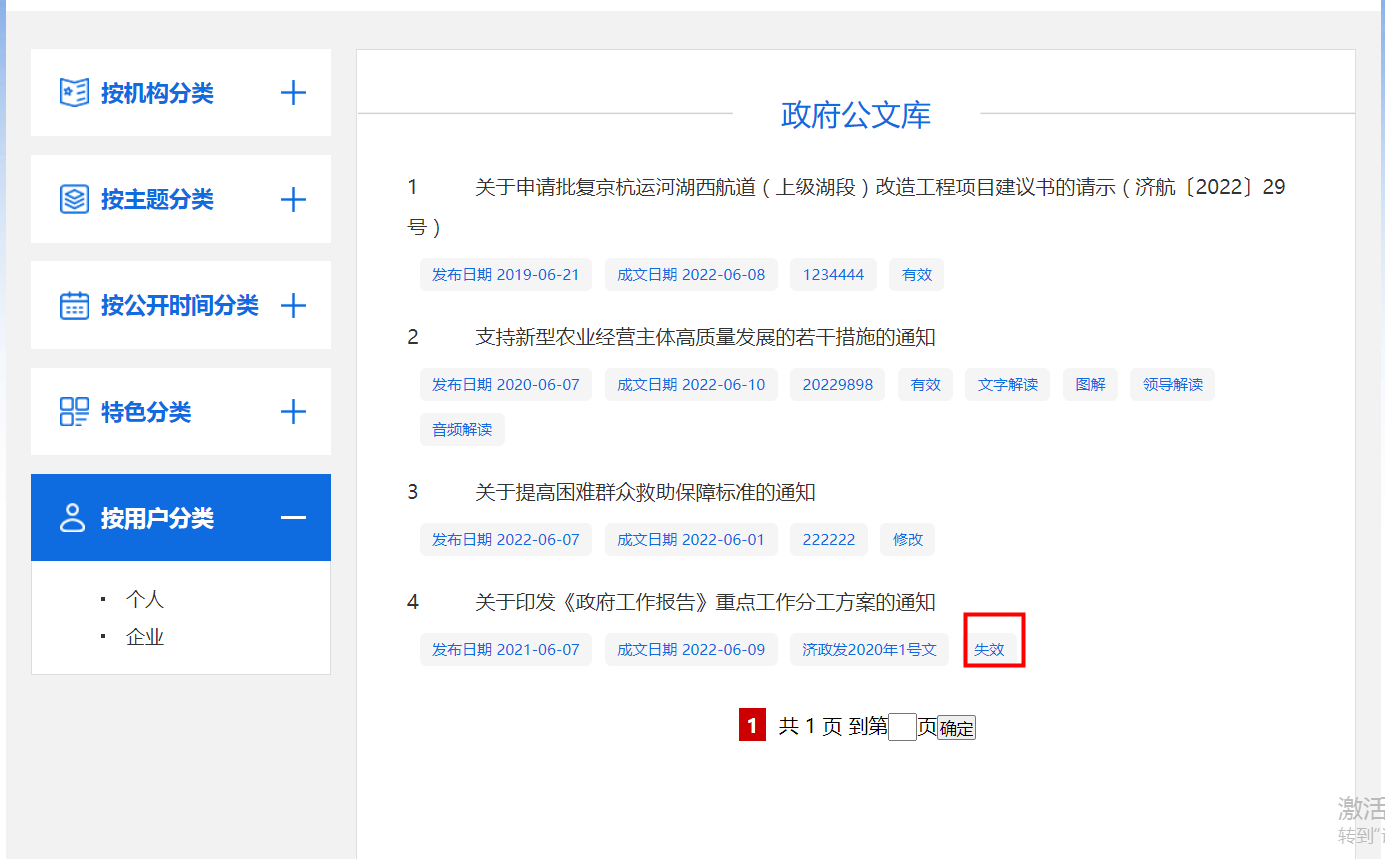The image size is (1385, 859).
Task: Select the 按用户分类 menu label
Action: click(x=157, y=518)
